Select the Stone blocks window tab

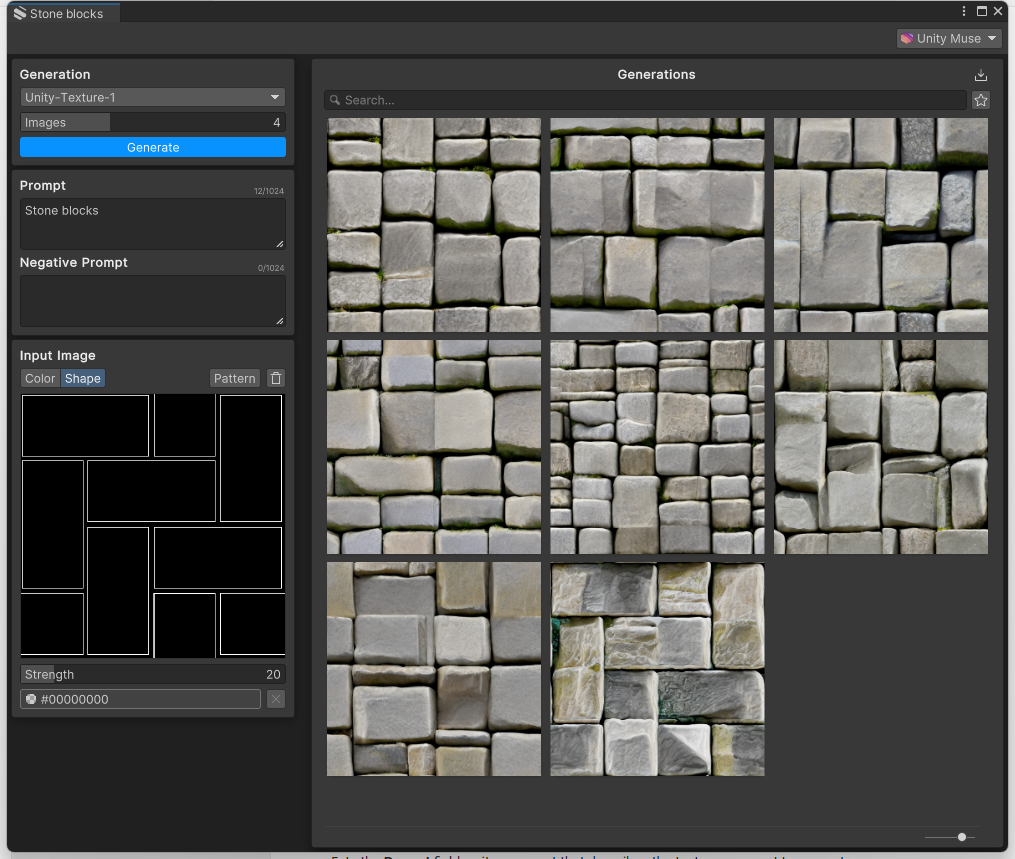[66, 14]
